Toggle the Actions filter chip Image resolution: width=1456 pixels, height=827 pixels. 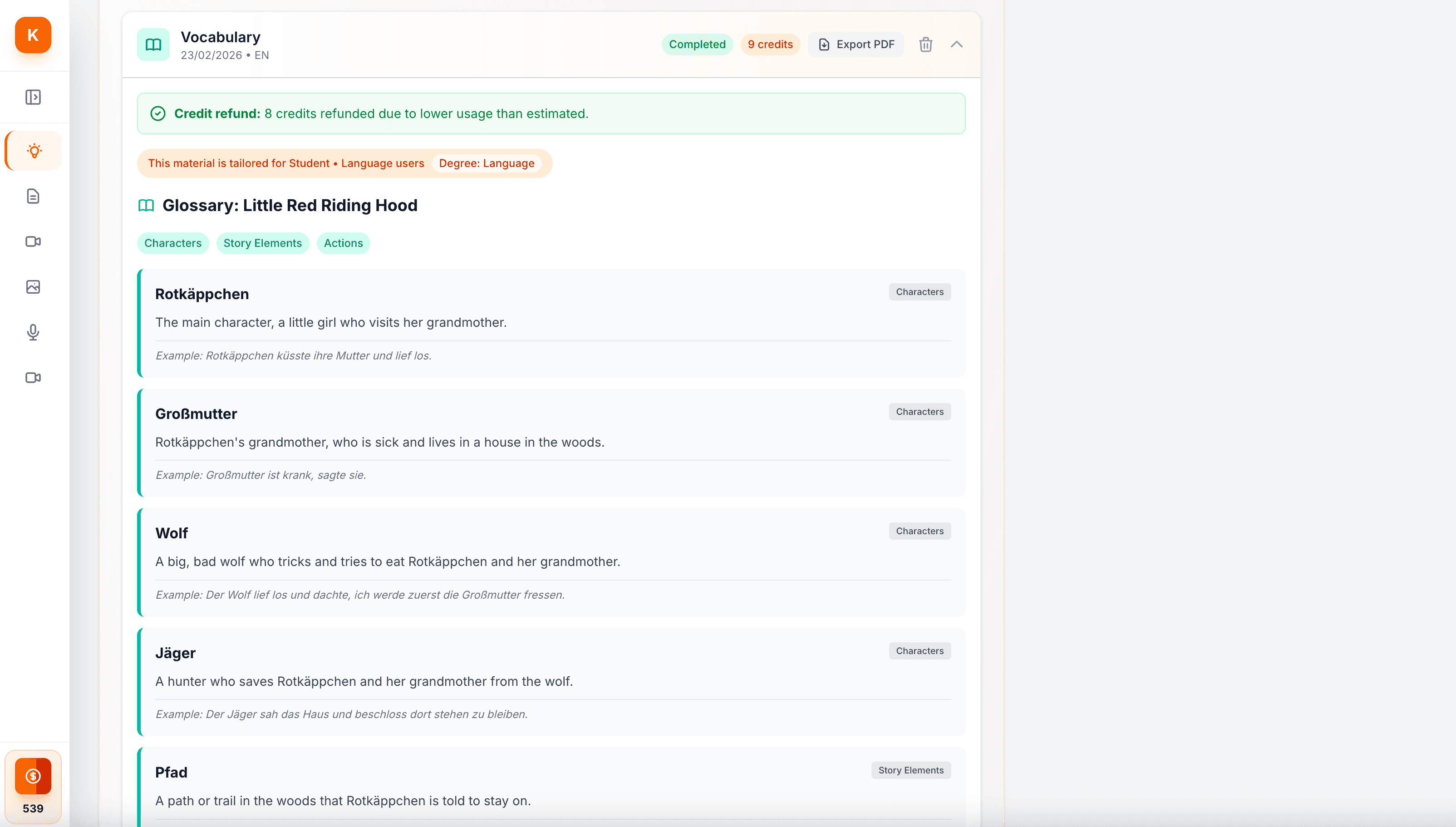coord(343,243)
